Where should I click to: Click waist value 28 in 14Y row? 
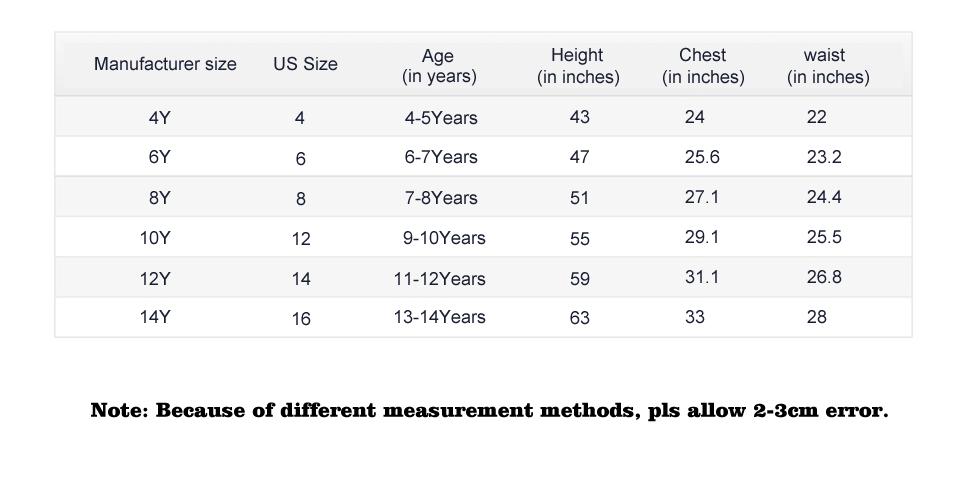pos(817,317)
